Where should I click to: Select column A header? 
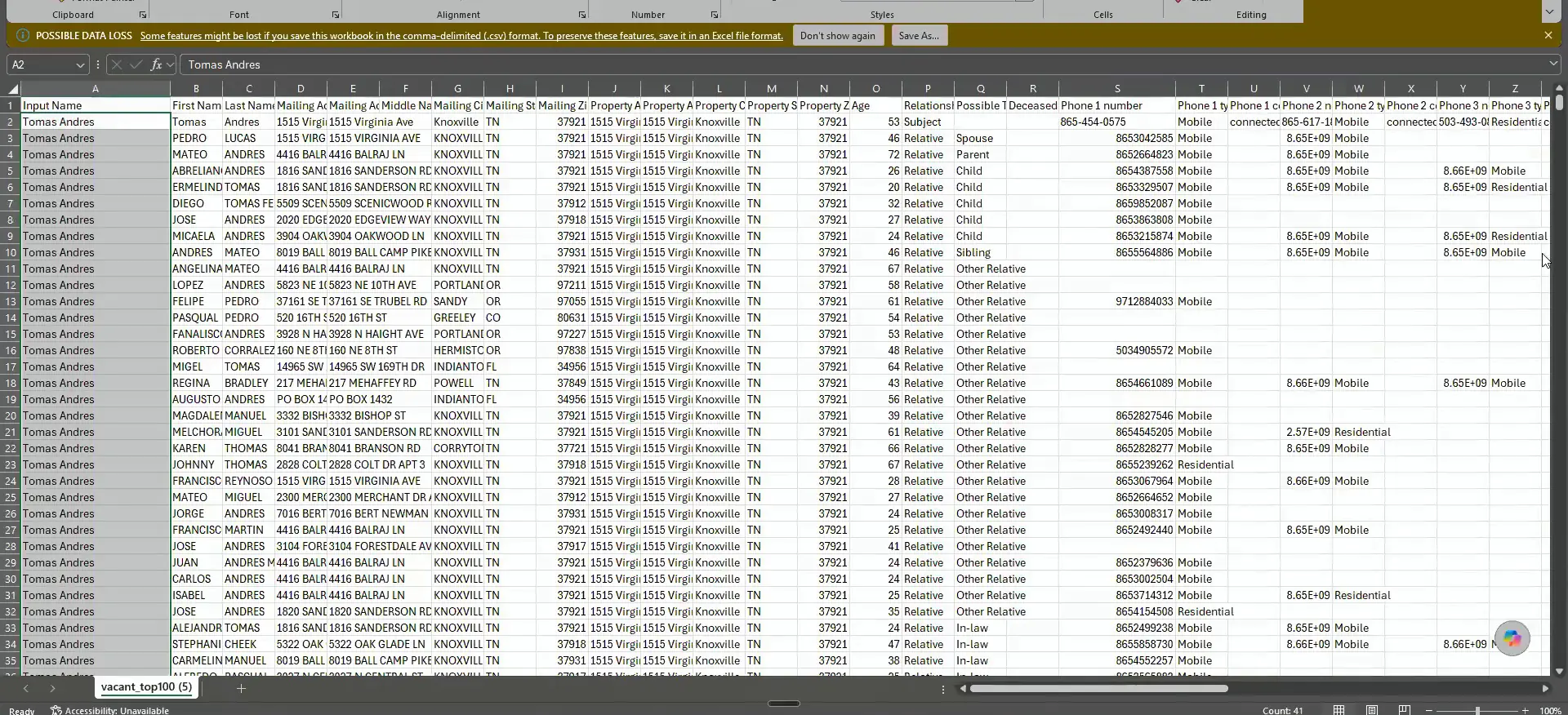(96, 88)
